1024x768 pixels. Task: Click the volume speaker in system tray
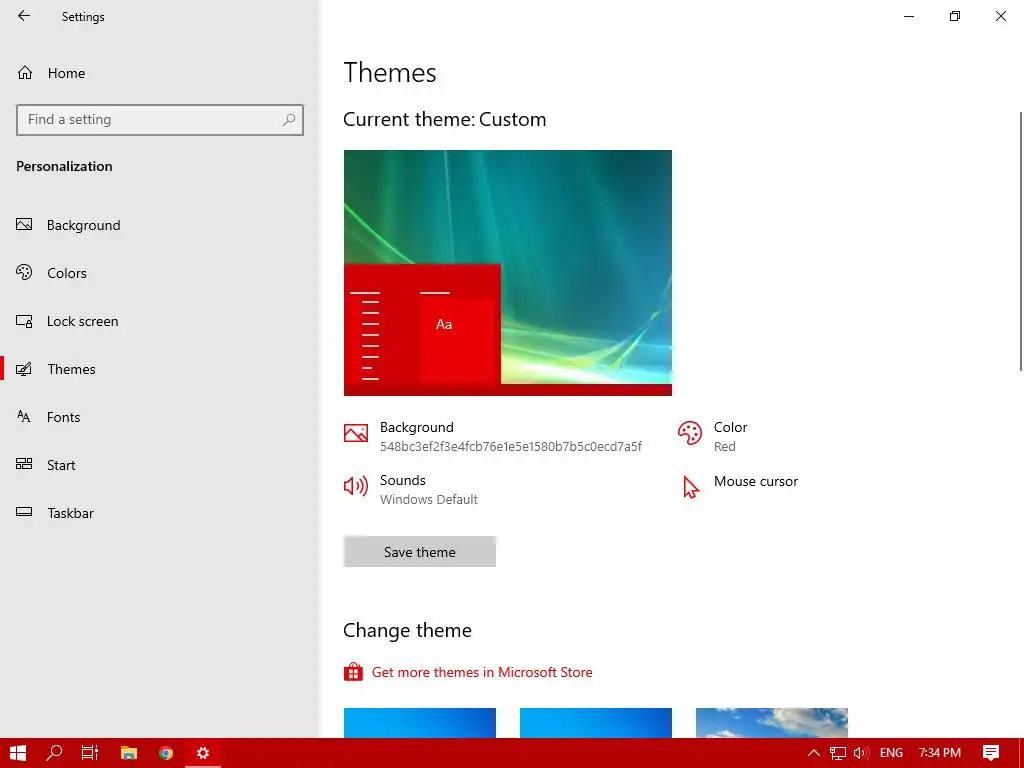(861, 753)
